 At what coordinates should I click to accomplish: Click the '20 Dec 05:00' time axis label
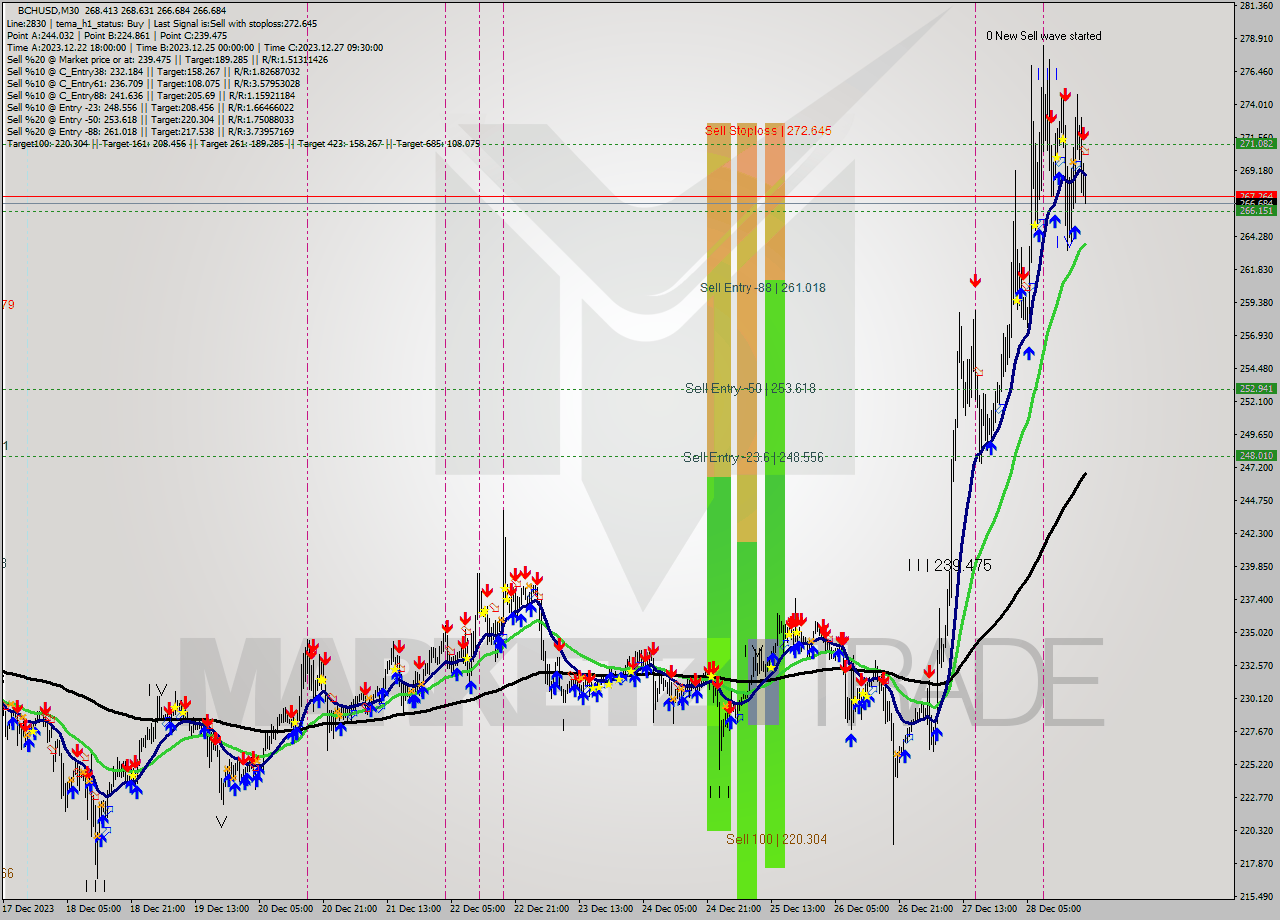point(286,910)
